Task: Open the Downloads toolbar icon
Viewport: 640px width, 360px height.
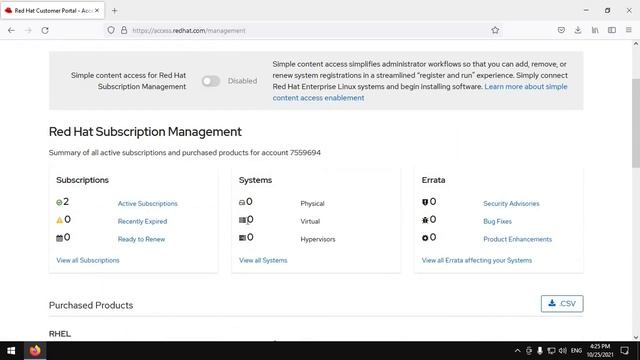Action: (x=578, y=30)
